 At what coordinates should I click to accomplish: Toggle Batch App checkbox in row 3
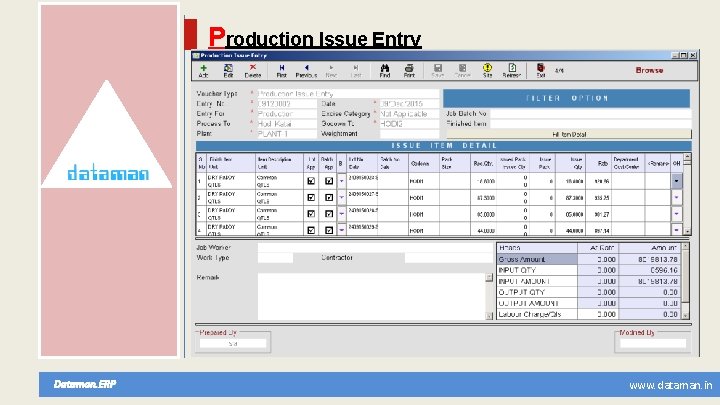pyautogui.click(x=329, y=214)
